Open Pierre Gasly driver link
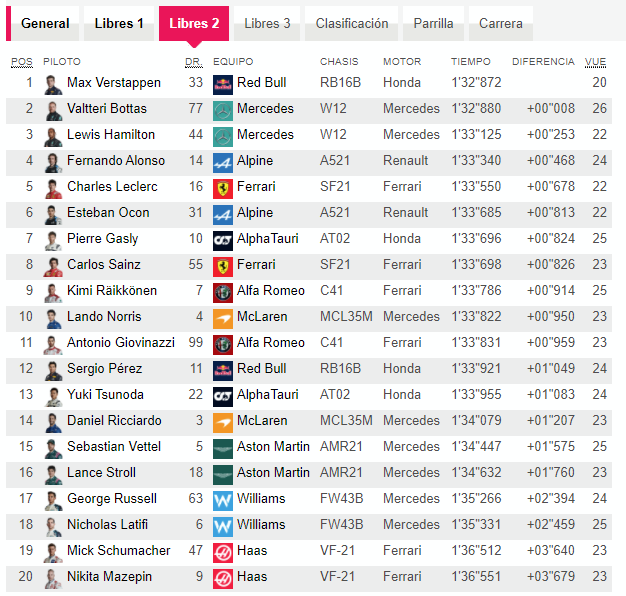The image size is (626, 596). [x=103, y=239]
